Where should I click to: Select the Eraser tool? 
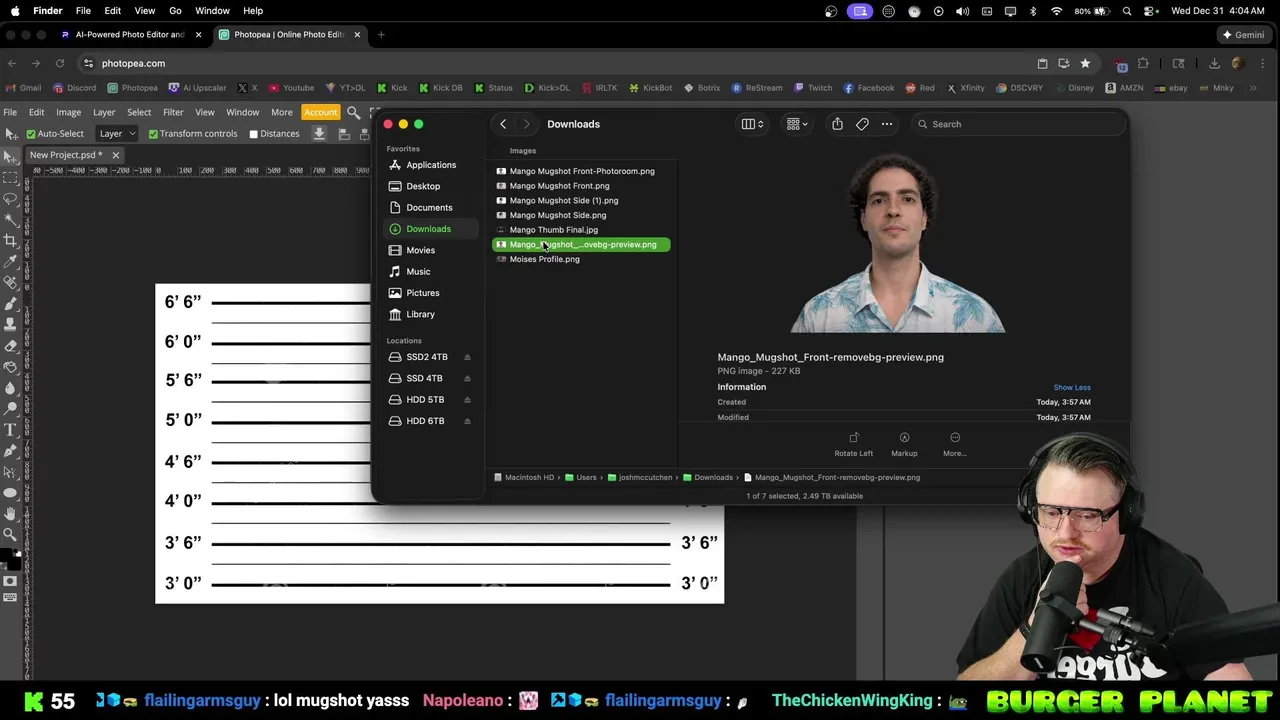pos(11,346)
